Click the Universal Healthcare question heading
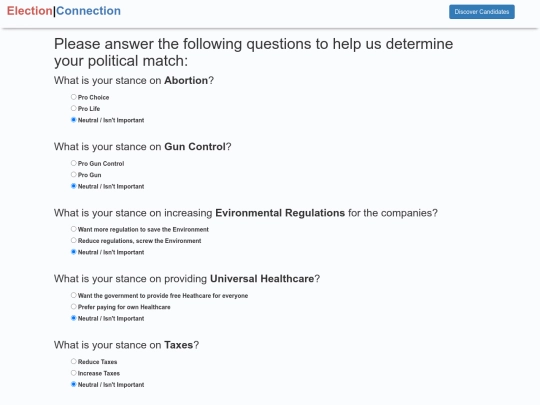The height and width of the screenshot is (405, 540). (187, 279)
